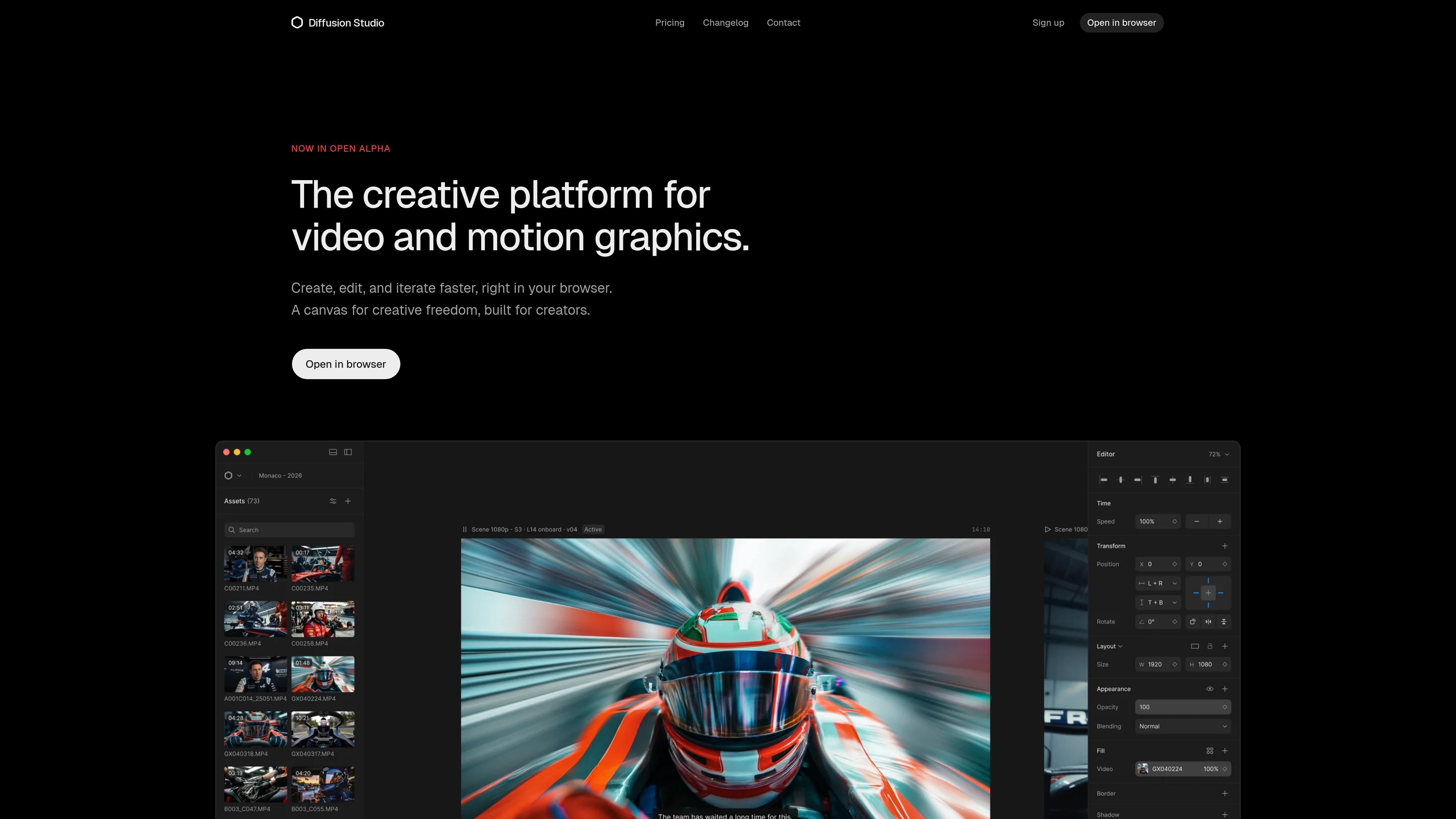This screenshot has width=1456, height=819.
Task: Open the T + B constraint dropdown
Action: tap(1158, 602)
